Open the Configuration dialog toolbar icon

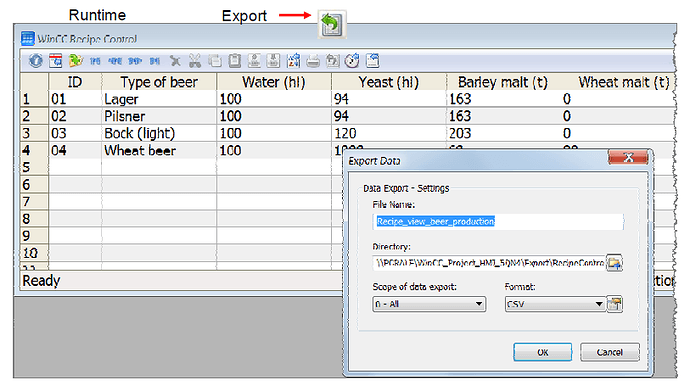click(x=55, y=60)
